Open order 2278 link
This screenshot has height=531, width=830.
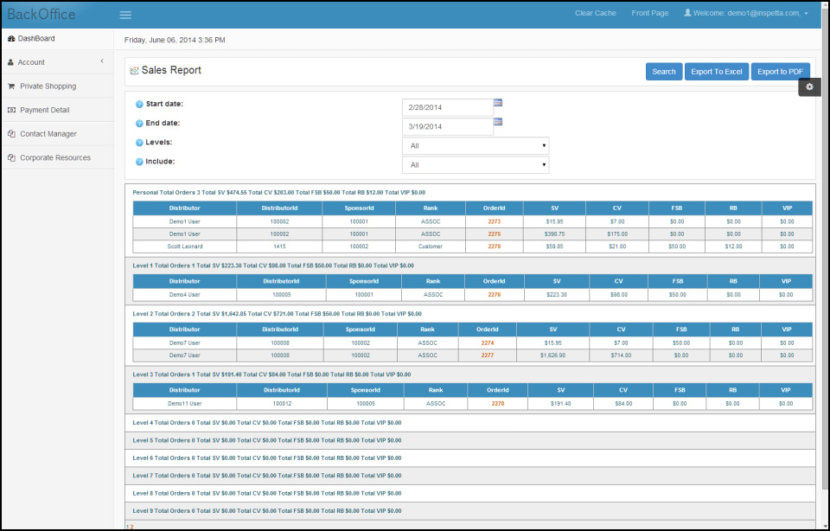tap(498, 404)
